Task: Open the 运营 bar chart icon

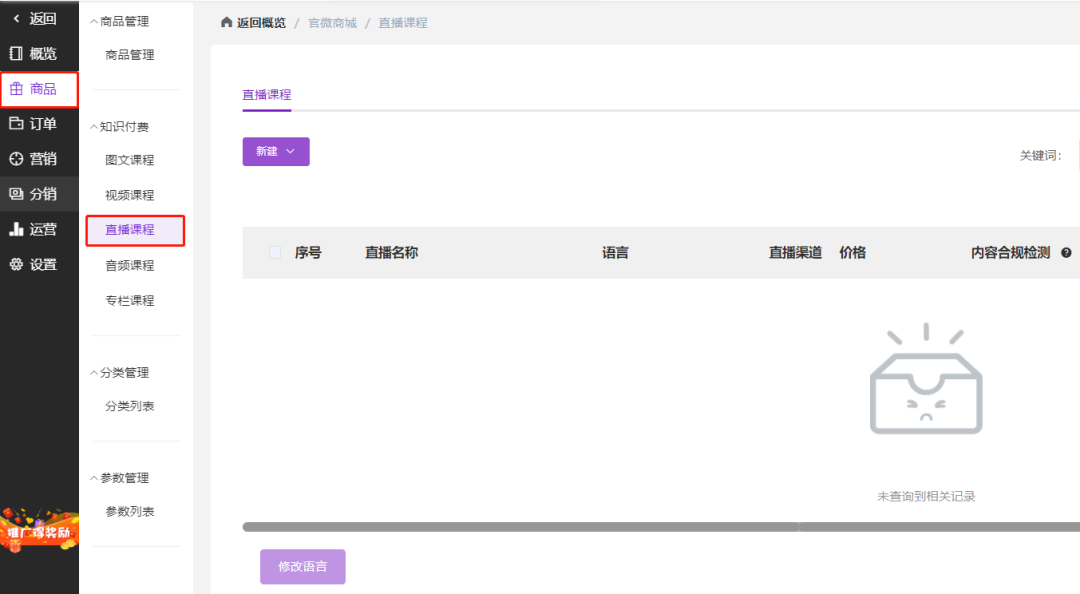Action: tap(16, 229)
